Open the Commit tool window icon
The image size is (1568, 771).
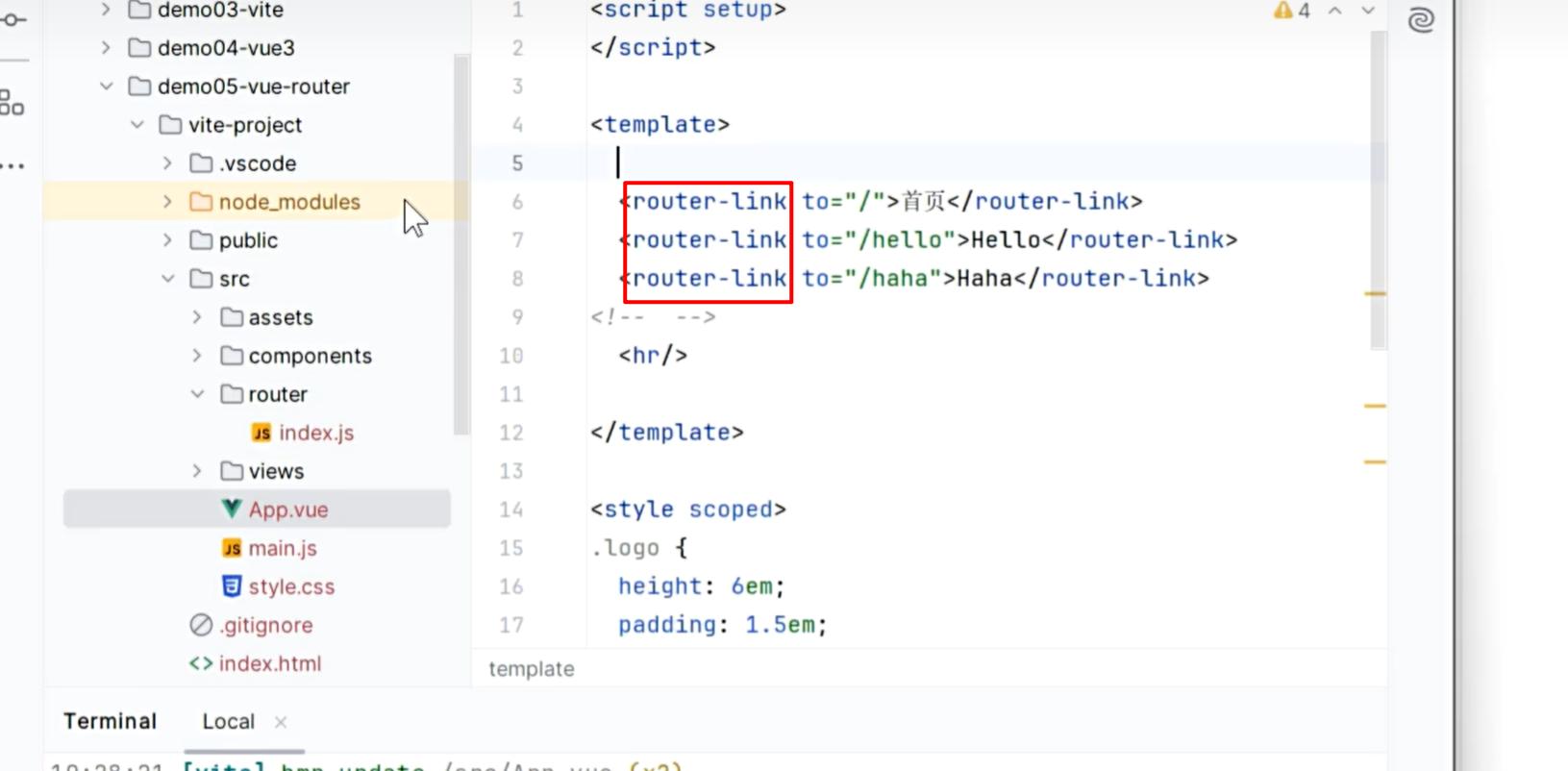[x=13, y=19]
